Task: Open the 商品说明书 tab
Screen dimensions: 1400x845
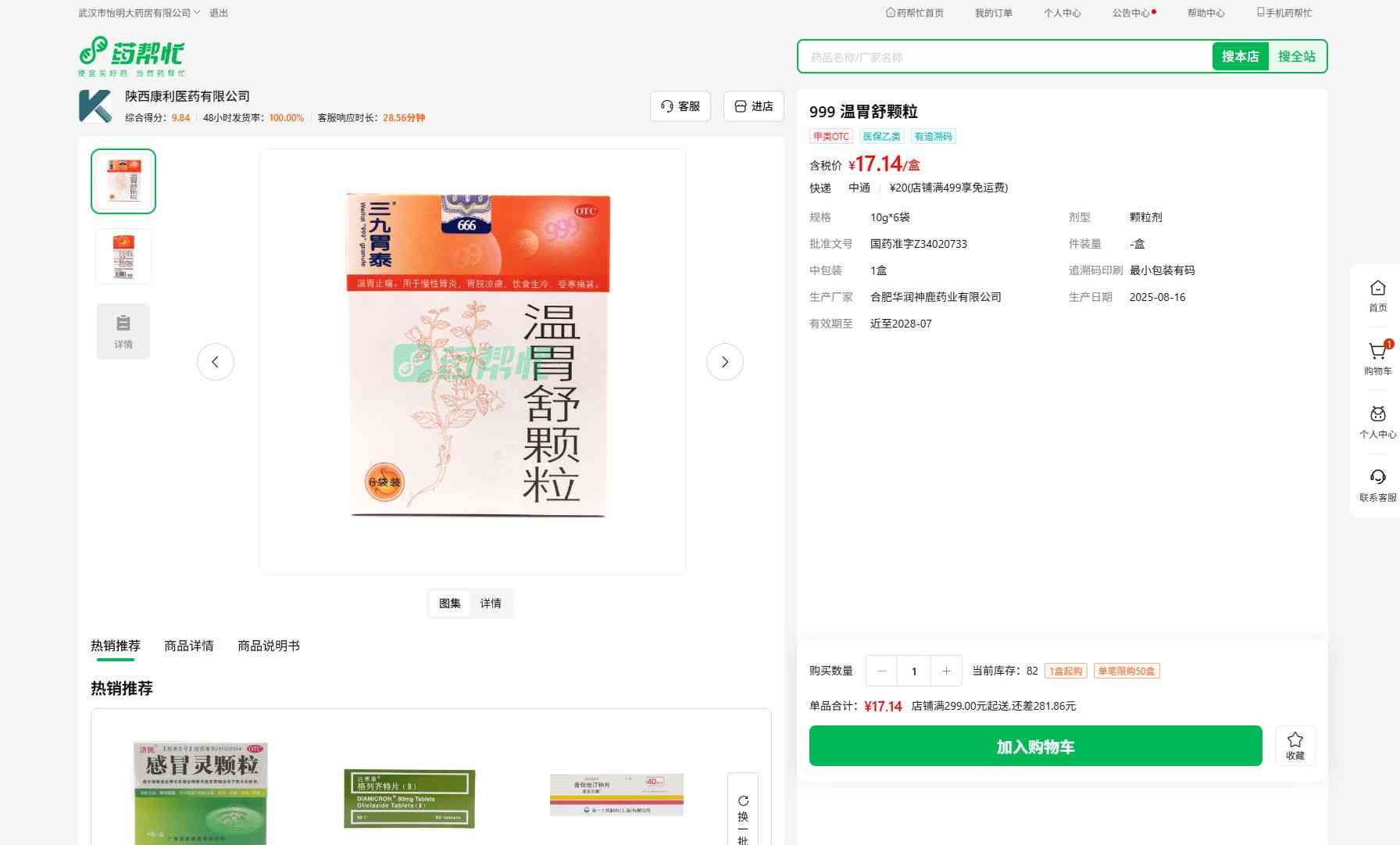Action: (268, 646)
